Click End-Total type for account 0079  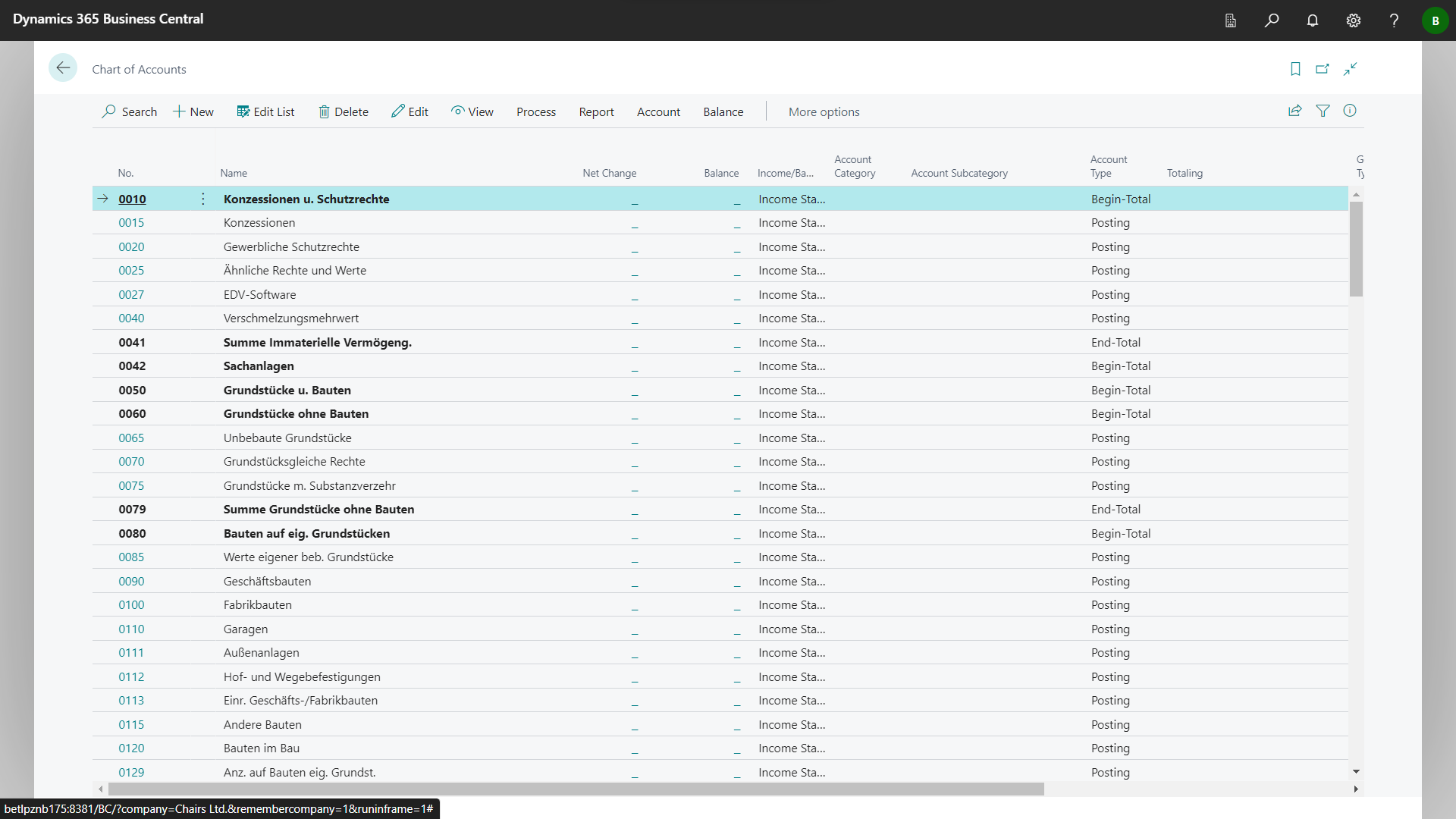(x=1116, y=509)
